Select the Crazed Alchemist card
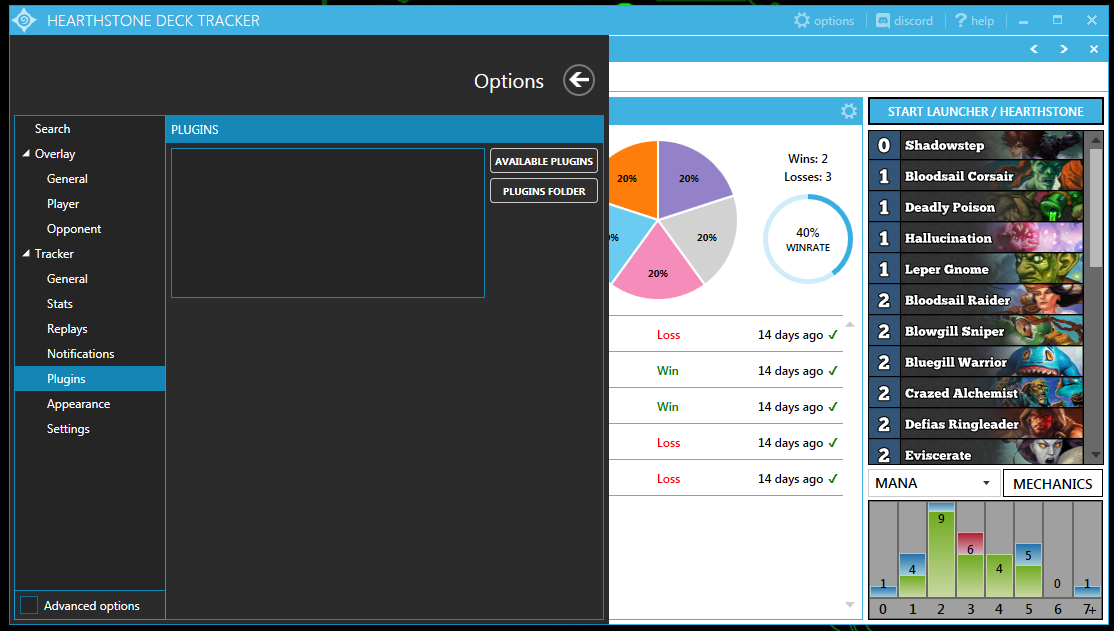The height and width of the screenshot is (631, 1114). point(975,394)
